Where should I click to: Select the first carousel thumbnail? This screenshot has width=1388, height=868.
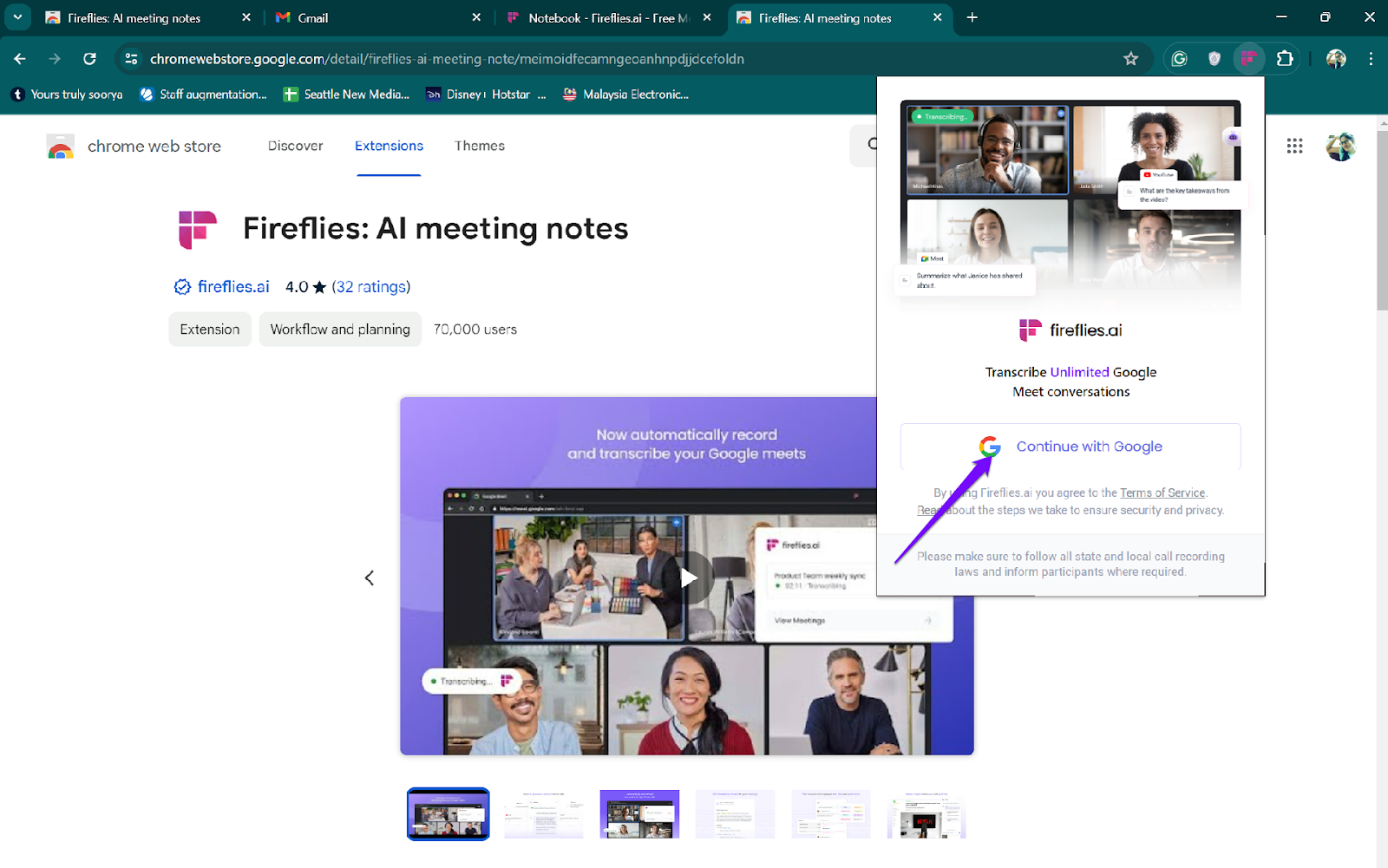point(448,814)
